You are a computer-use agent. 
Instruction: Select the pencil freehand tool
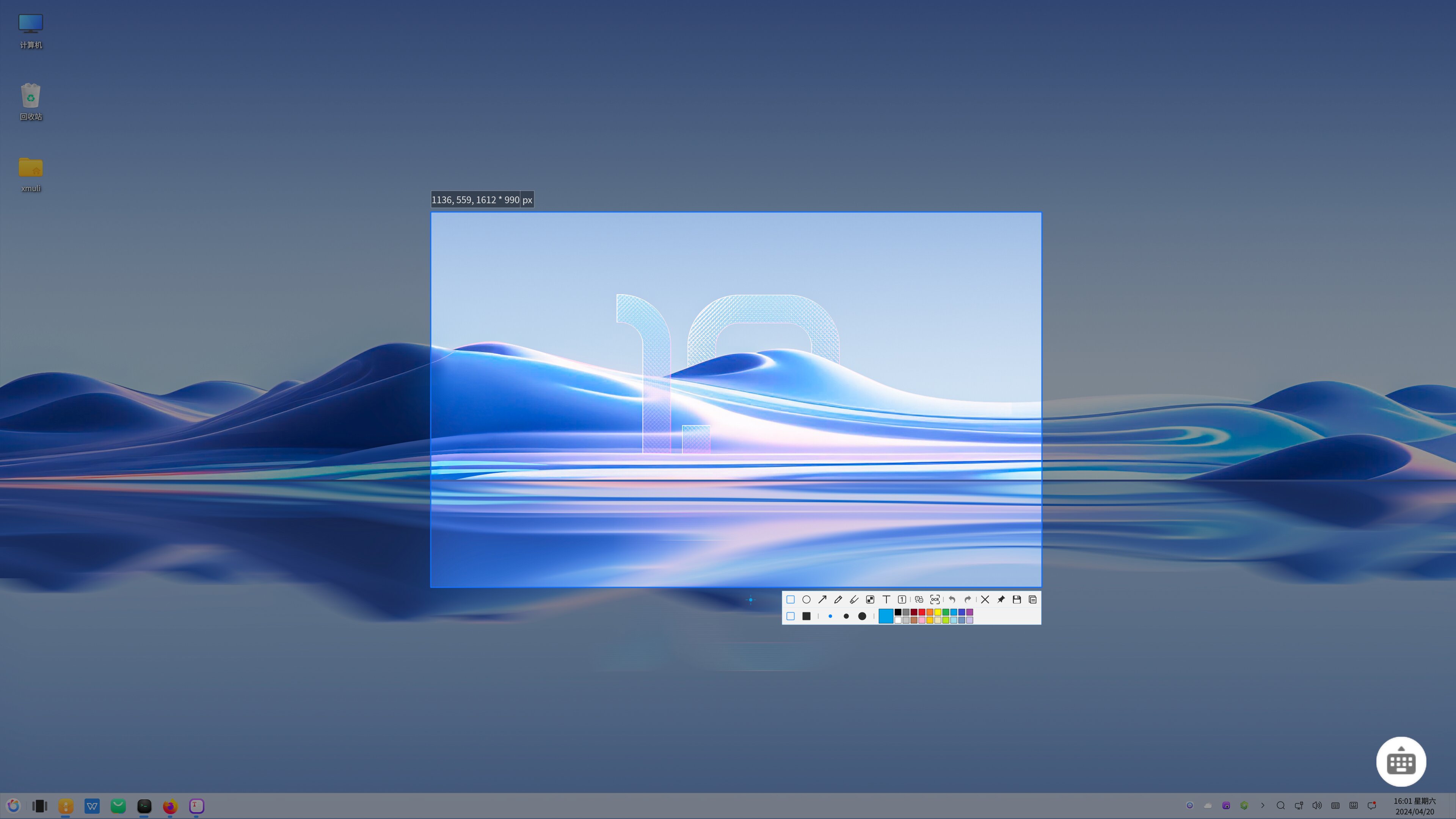[838, 600]
